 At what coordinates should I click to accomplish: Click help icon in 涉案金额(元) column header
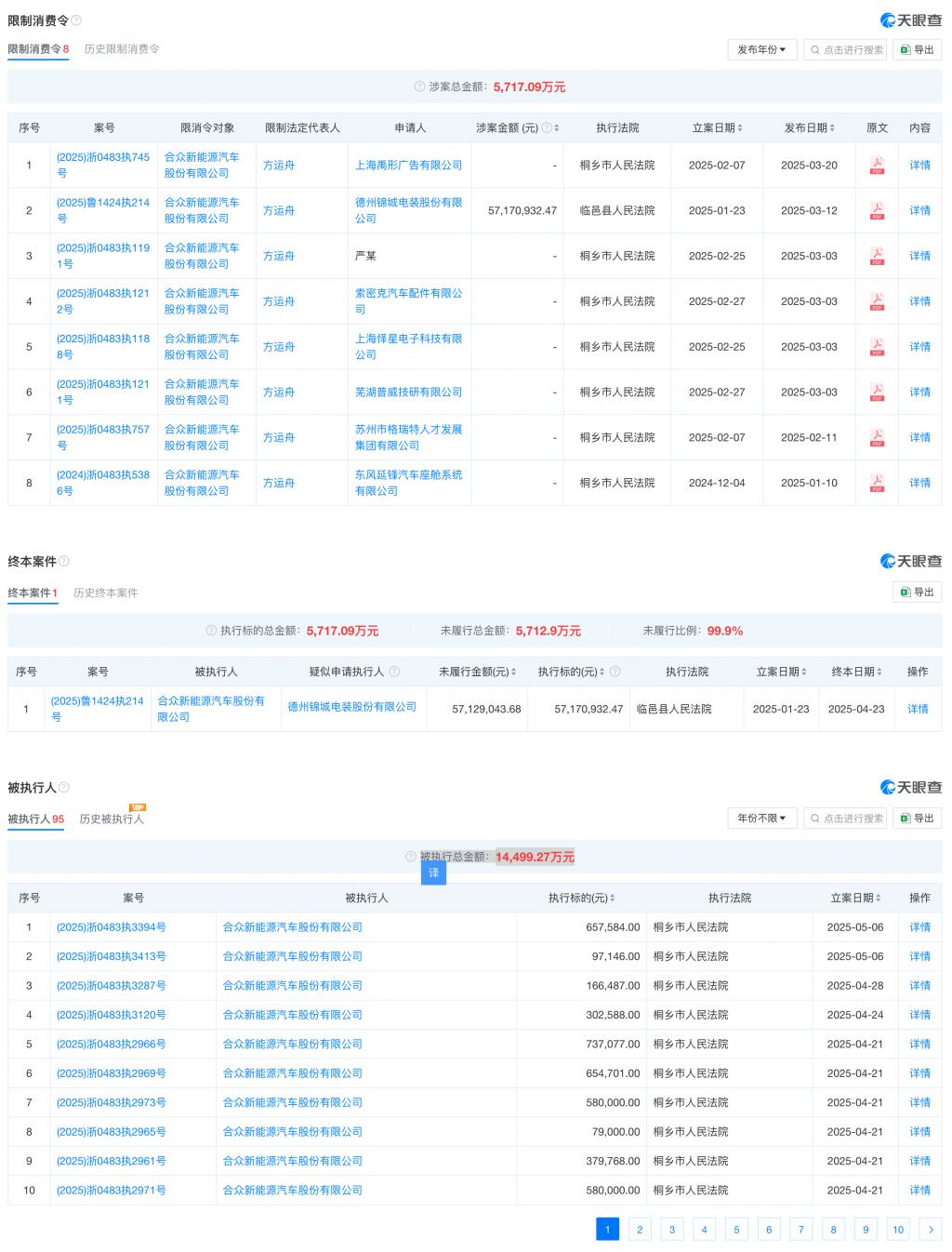click(x=547, y=127)
